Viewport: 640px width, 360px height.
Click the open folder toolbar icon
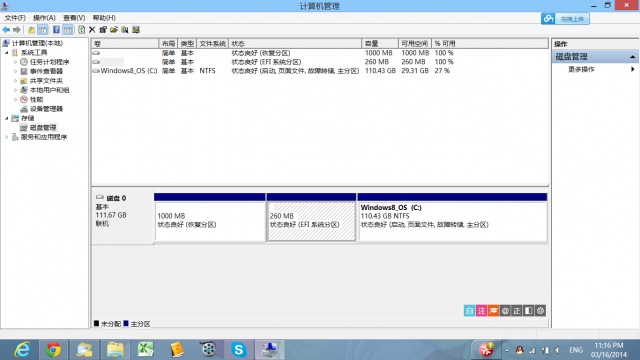(x=114, y=30)
